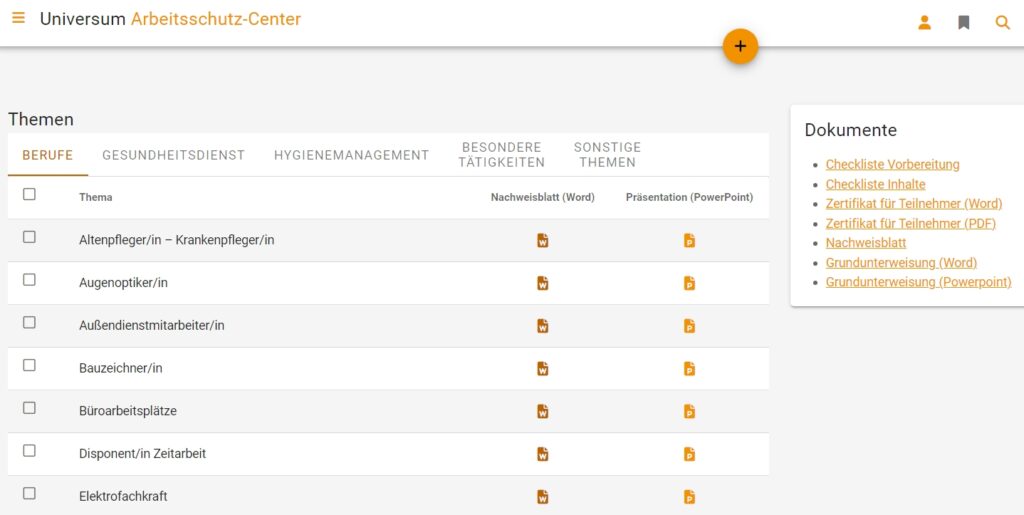Click the user profile icon
Viewport: 1024px width, 515px height.
[924, 22]
